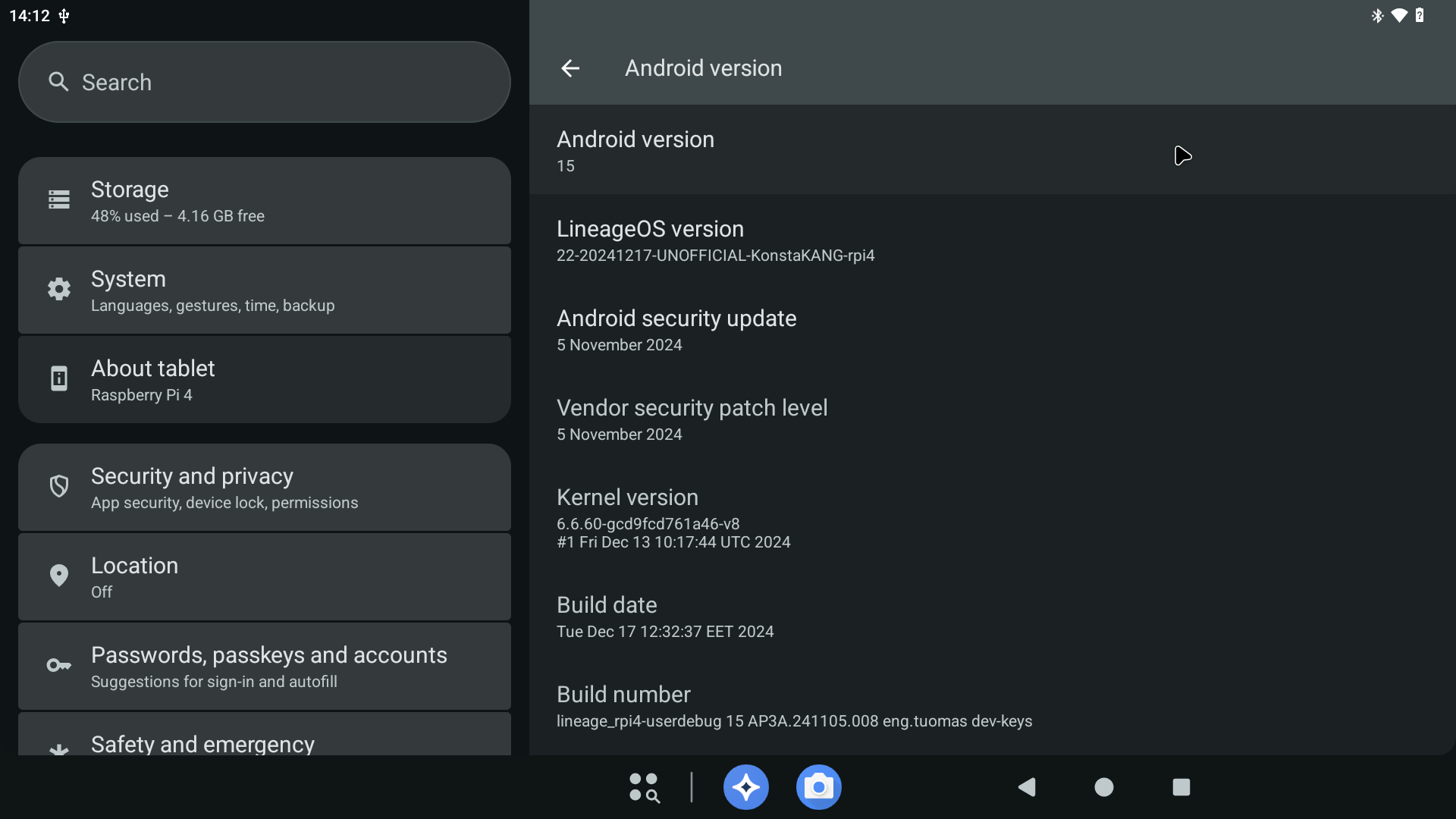Open System settings entry

[x=264, y=290]
